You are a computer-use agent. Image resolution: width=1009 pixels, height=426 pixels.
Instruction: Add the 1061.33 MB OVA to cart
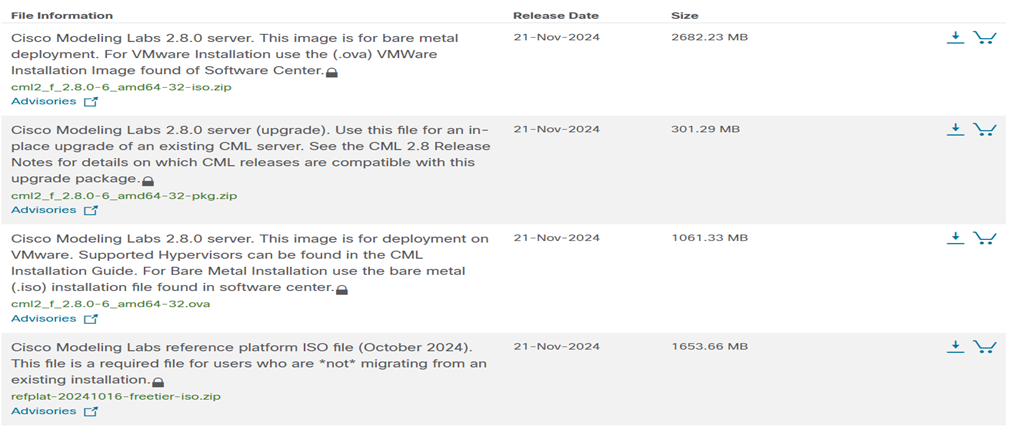point(985,239)
